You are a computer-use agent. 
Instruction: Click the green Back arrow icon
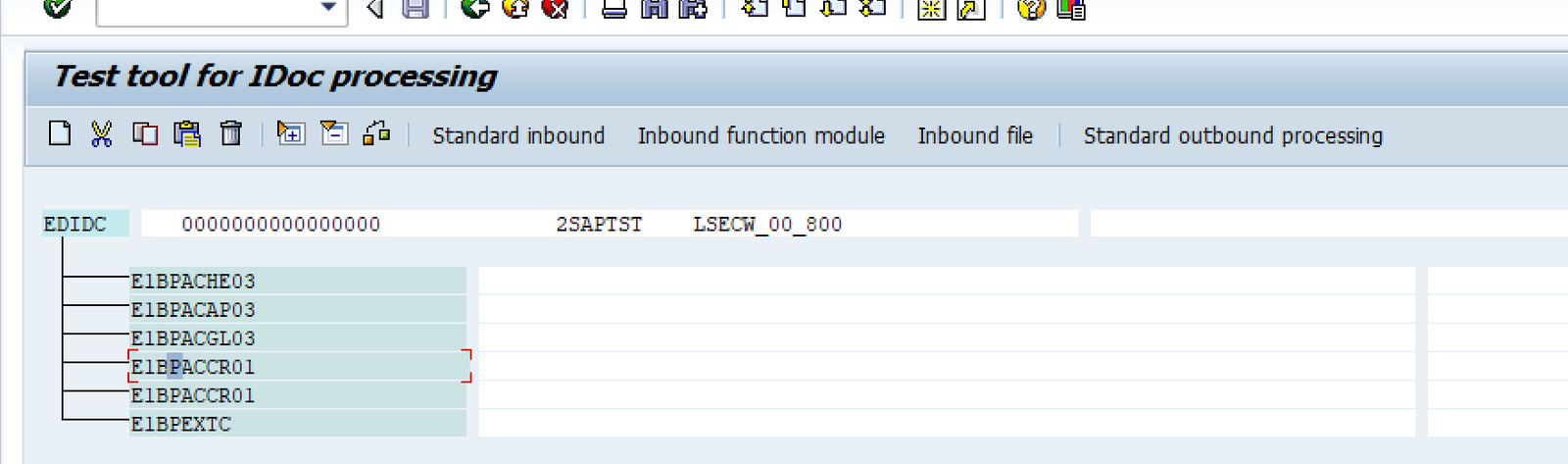coord(475,9)
